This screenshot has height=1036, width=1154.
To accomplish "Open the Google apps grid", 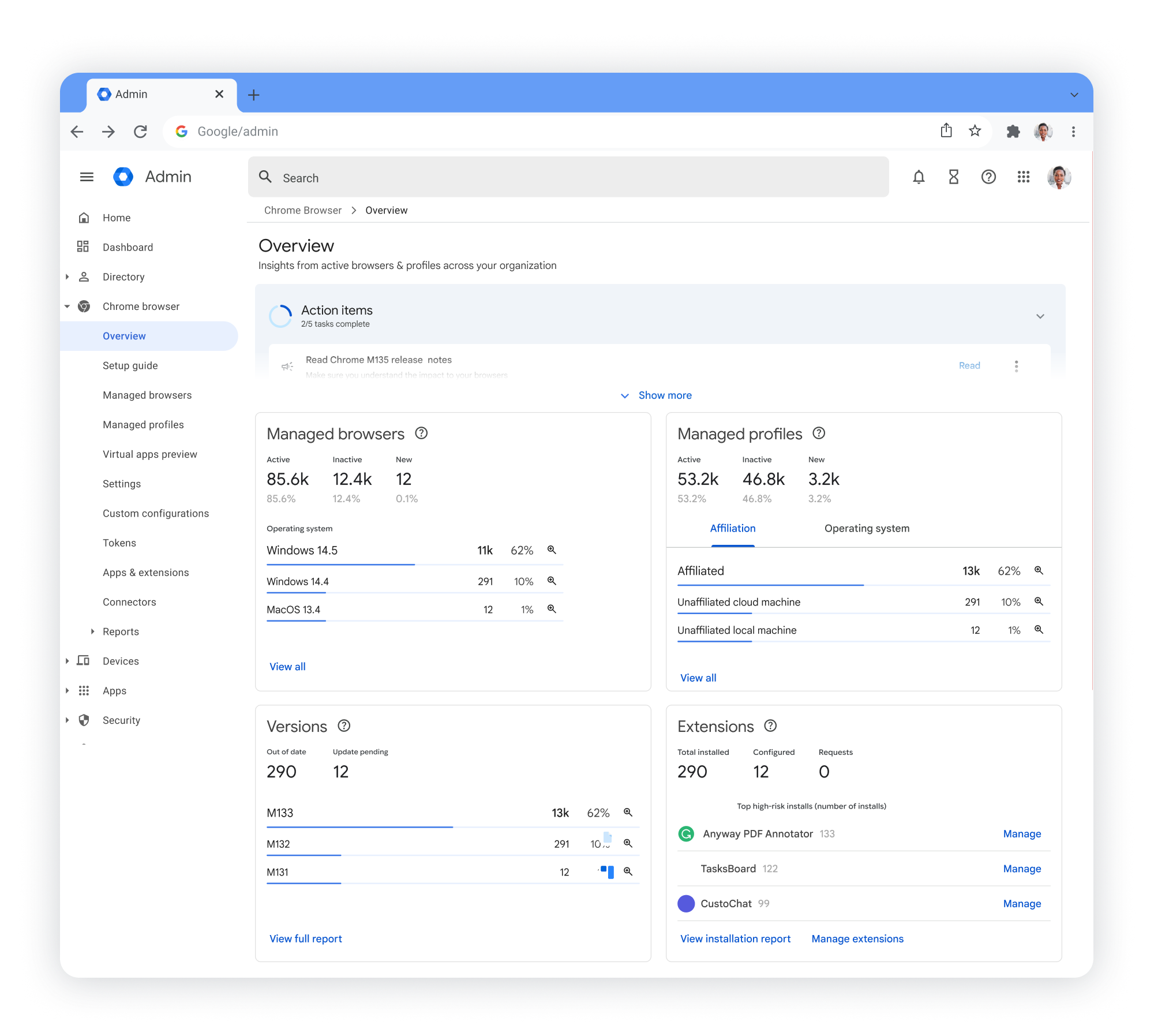I will pos(1024,177).
